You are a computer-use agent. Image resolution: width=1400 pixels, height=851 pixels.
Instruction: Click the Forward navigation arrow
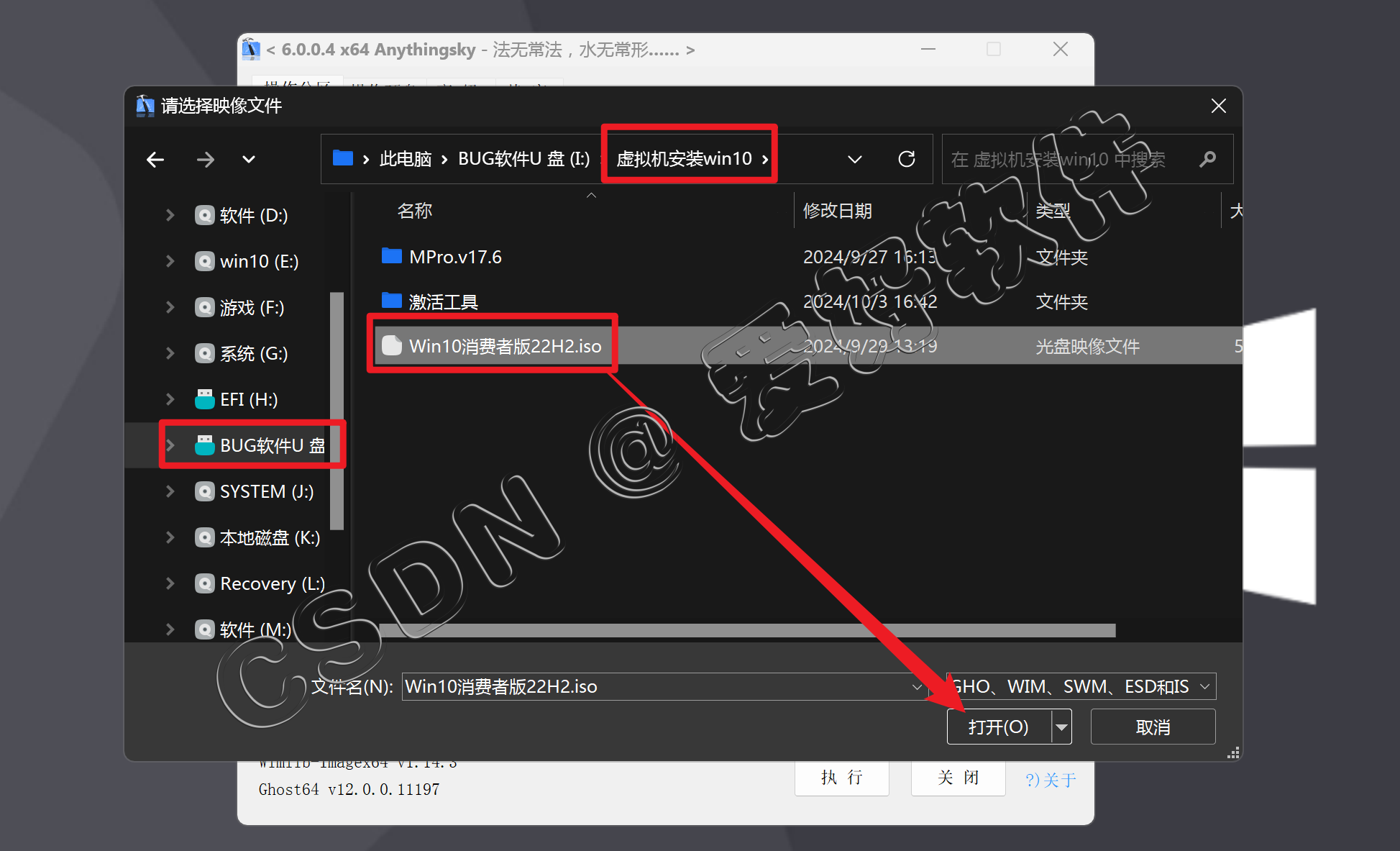coord(206,159)
